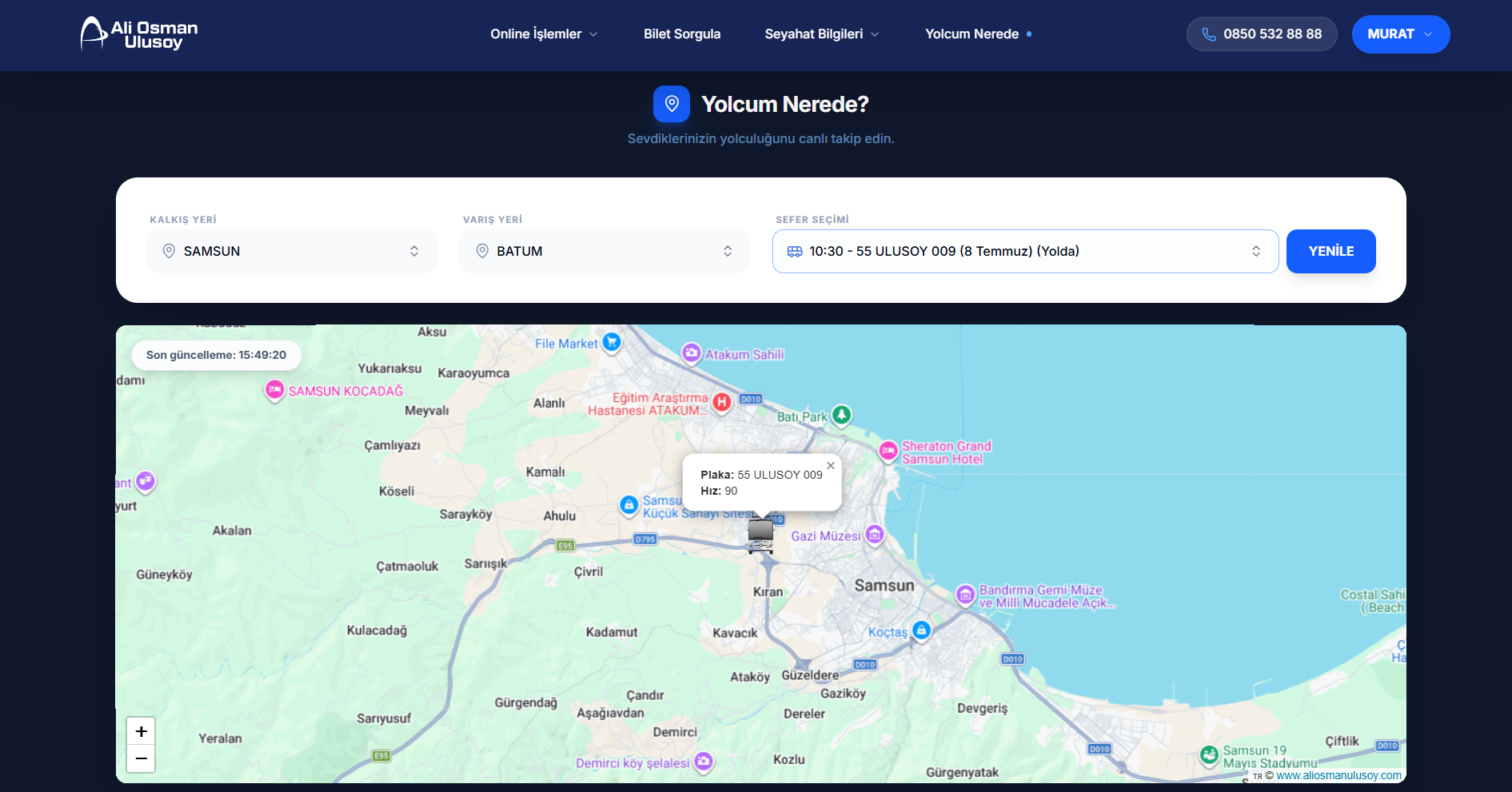The height and width of the screenshot is (792, 1512).
Task: Click the Kulacadağ label on the map
Action: tap(377, 631)
